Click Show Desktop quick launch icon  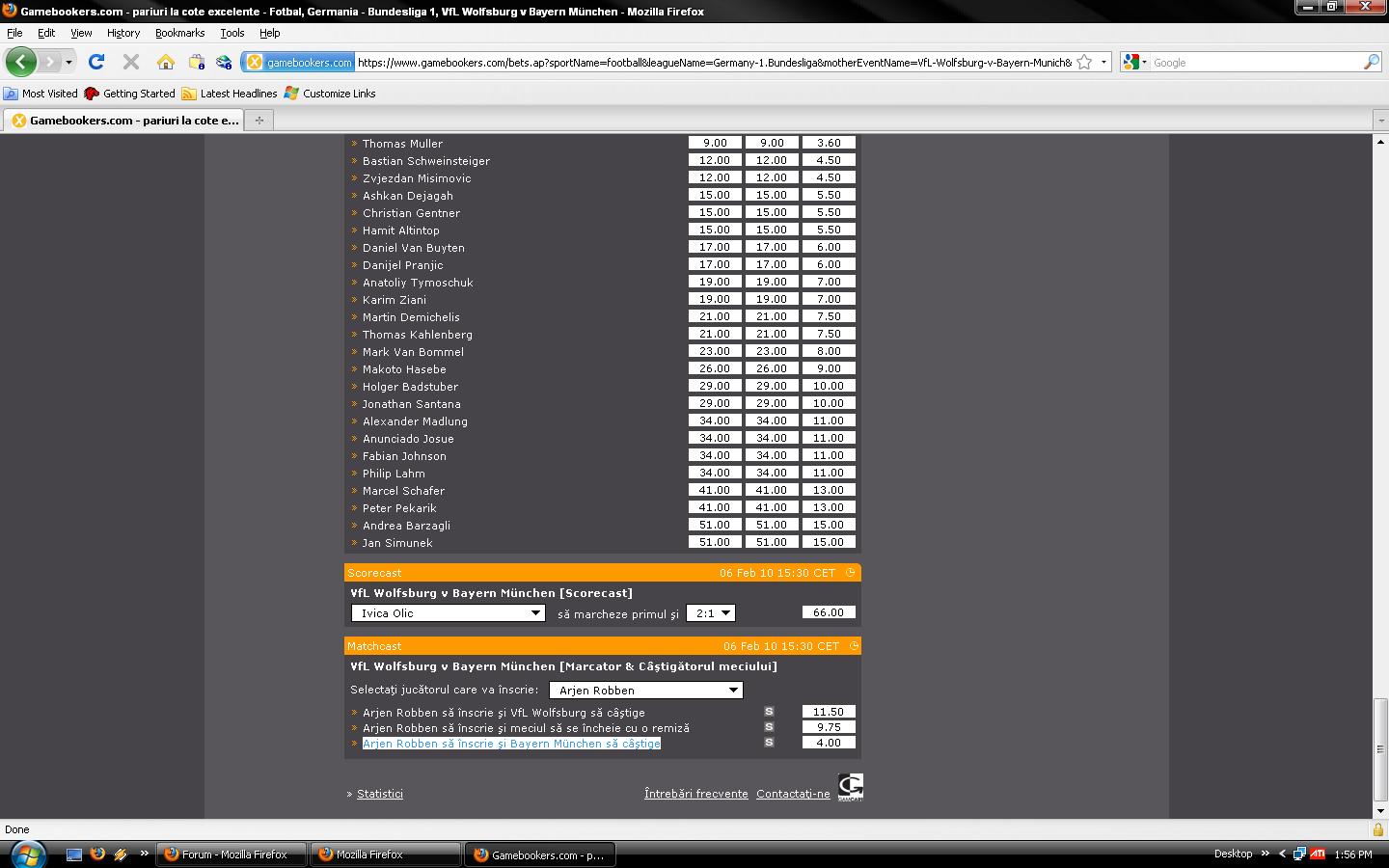pyautogui.click(x=74, y=854)
